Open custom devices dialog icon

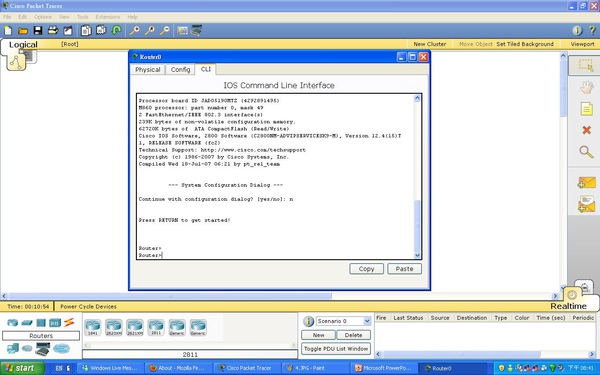[197, 30]
